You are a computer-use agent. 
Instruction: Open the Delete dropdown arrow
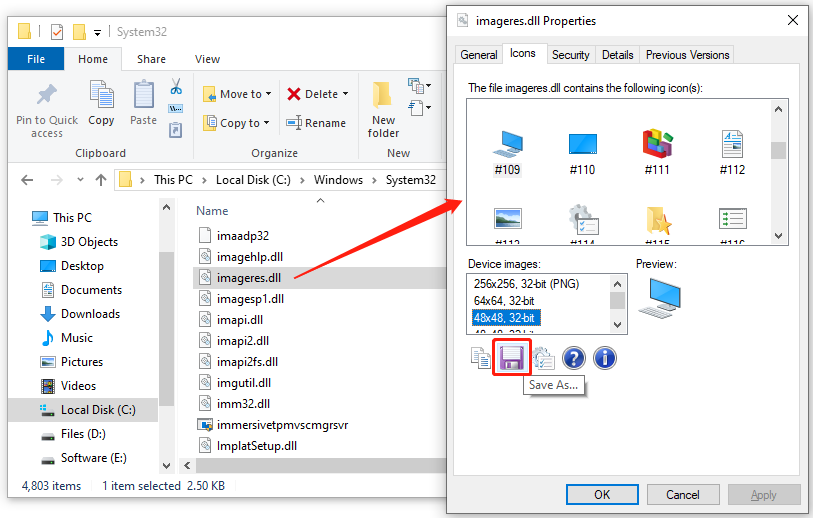click(x=345, y=94)
